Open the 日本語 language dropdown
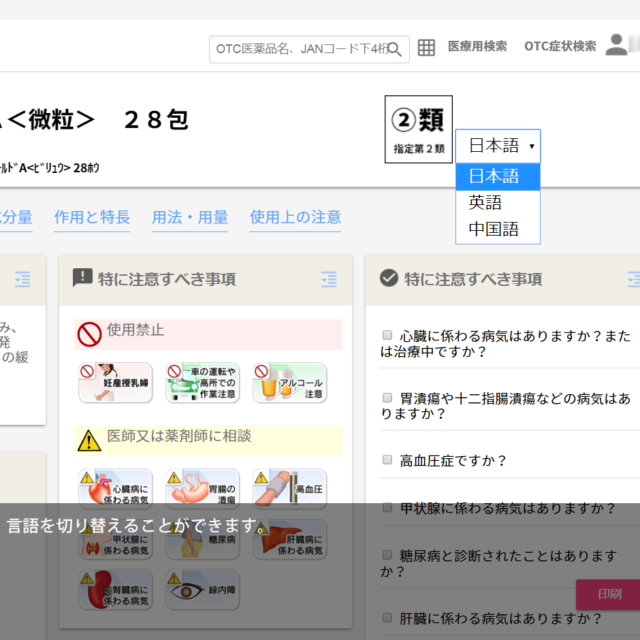Screen dimensions: 640x640 click(498, 146)
